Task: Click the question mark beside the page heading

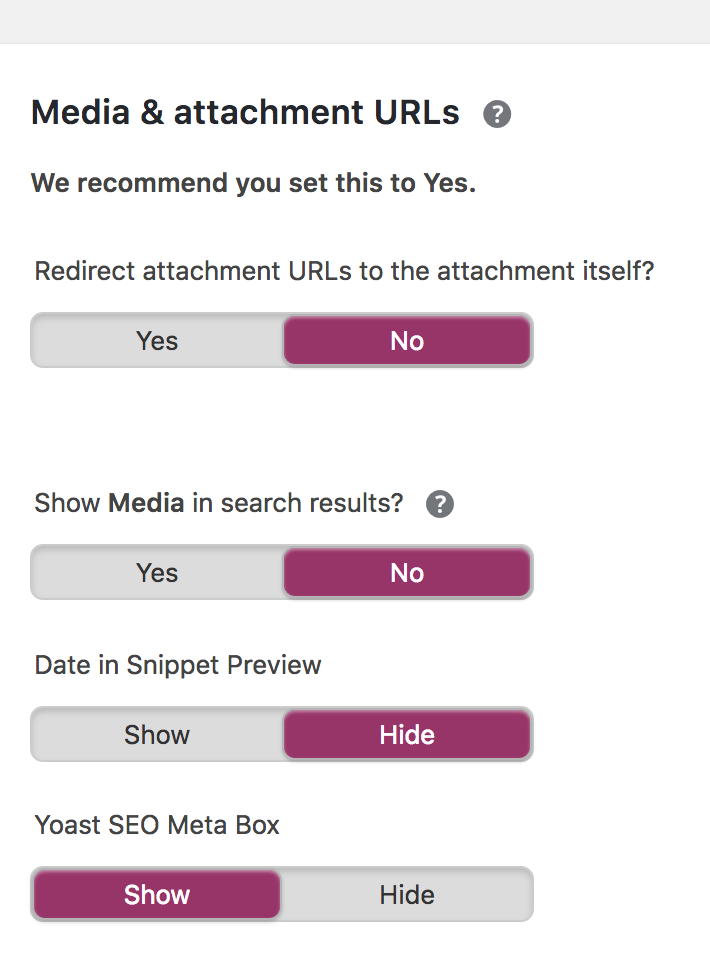Action: tap(496, 114)
